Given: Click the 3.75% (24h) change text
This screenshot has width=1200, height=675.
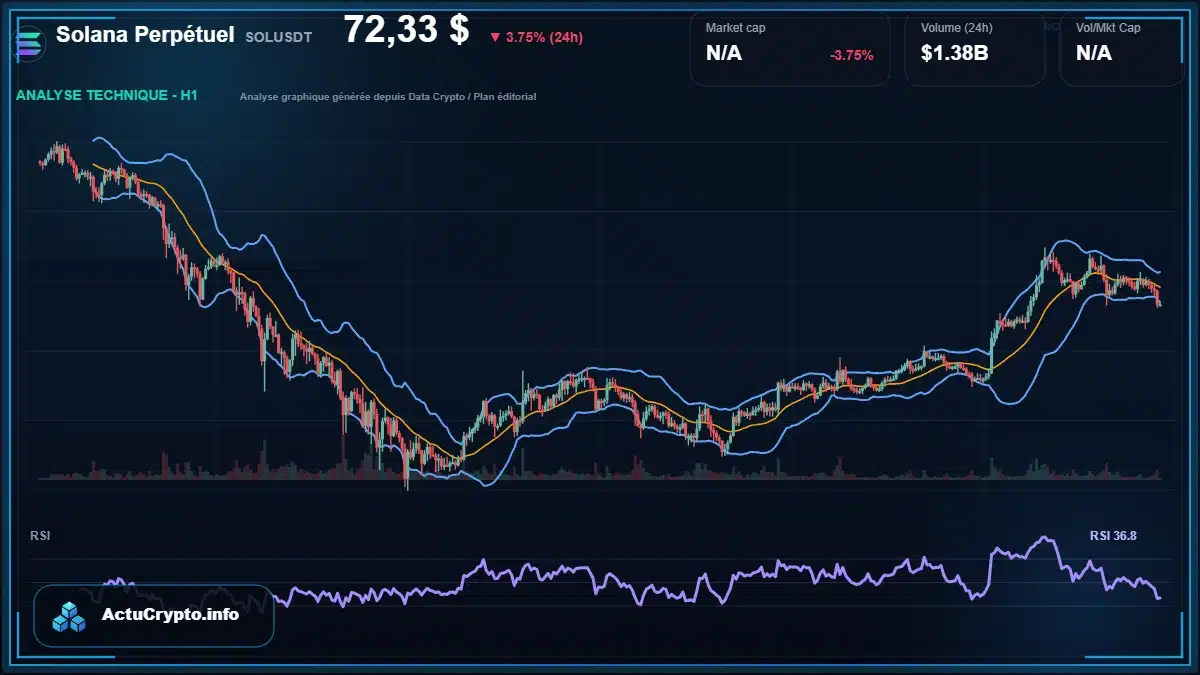Looking at the screenshot, I should pos(544,37).
